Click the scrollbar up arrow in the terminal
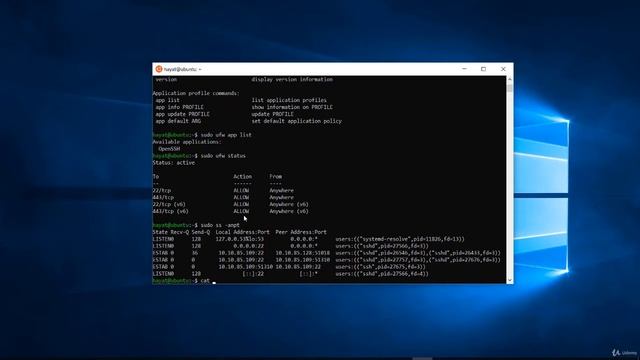Image resolution: width=640 pixels, height=360 pixels. pyautogui.click(x=509, y=79)
